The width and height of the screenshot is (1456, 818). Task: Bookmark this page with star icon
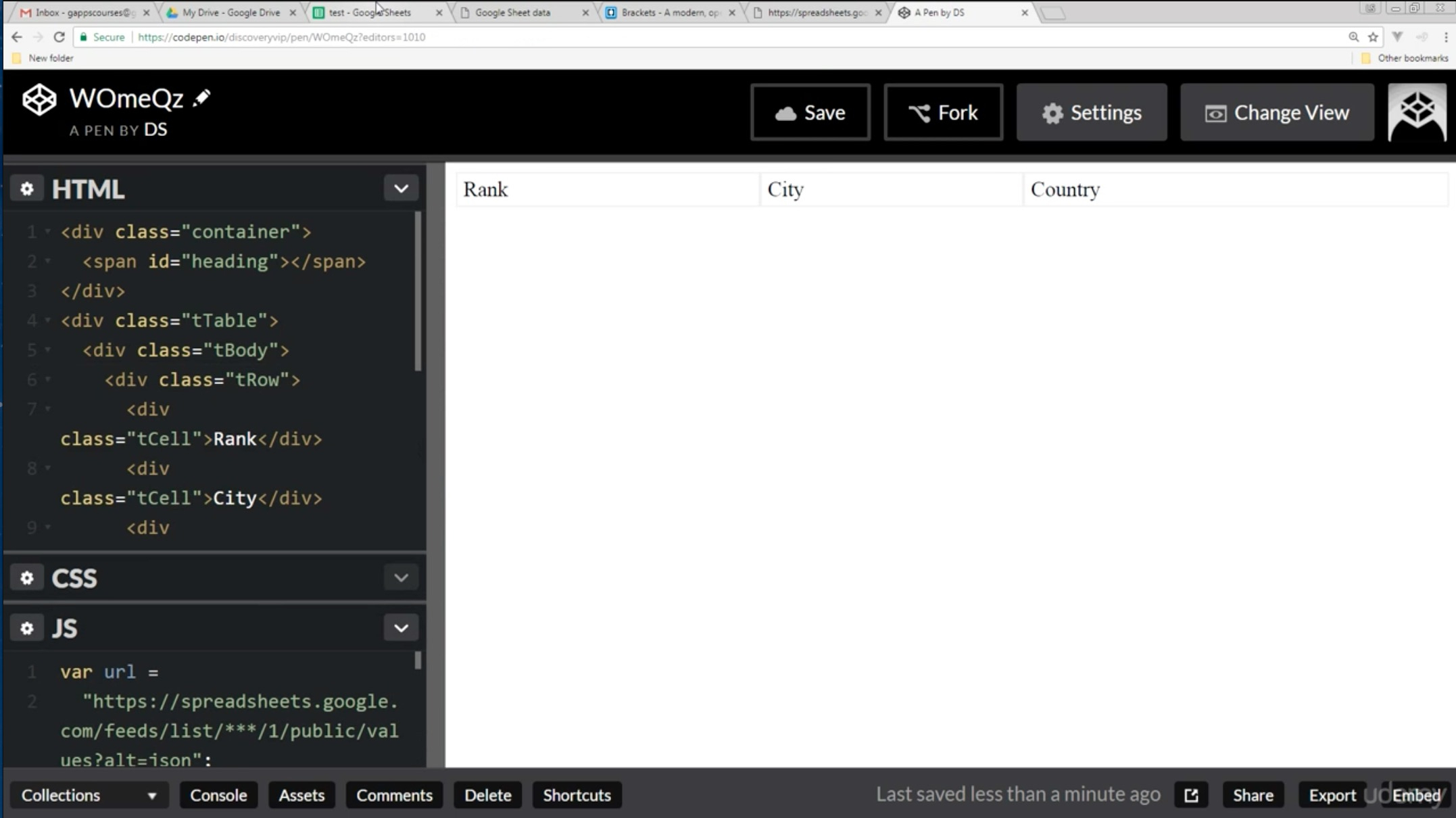[x=1373, y=37]
